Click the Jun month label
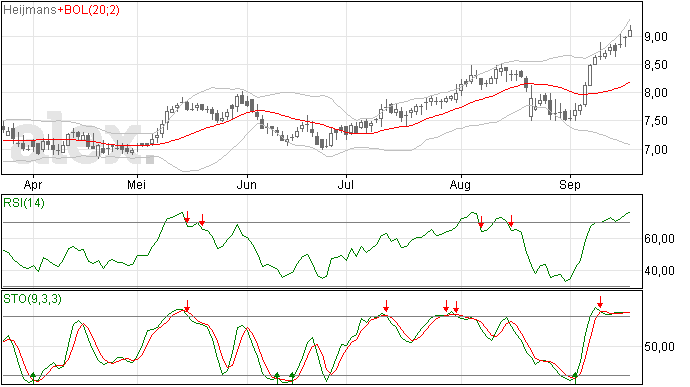The height and width of the screenshot is (387, 690). (246, 185)
